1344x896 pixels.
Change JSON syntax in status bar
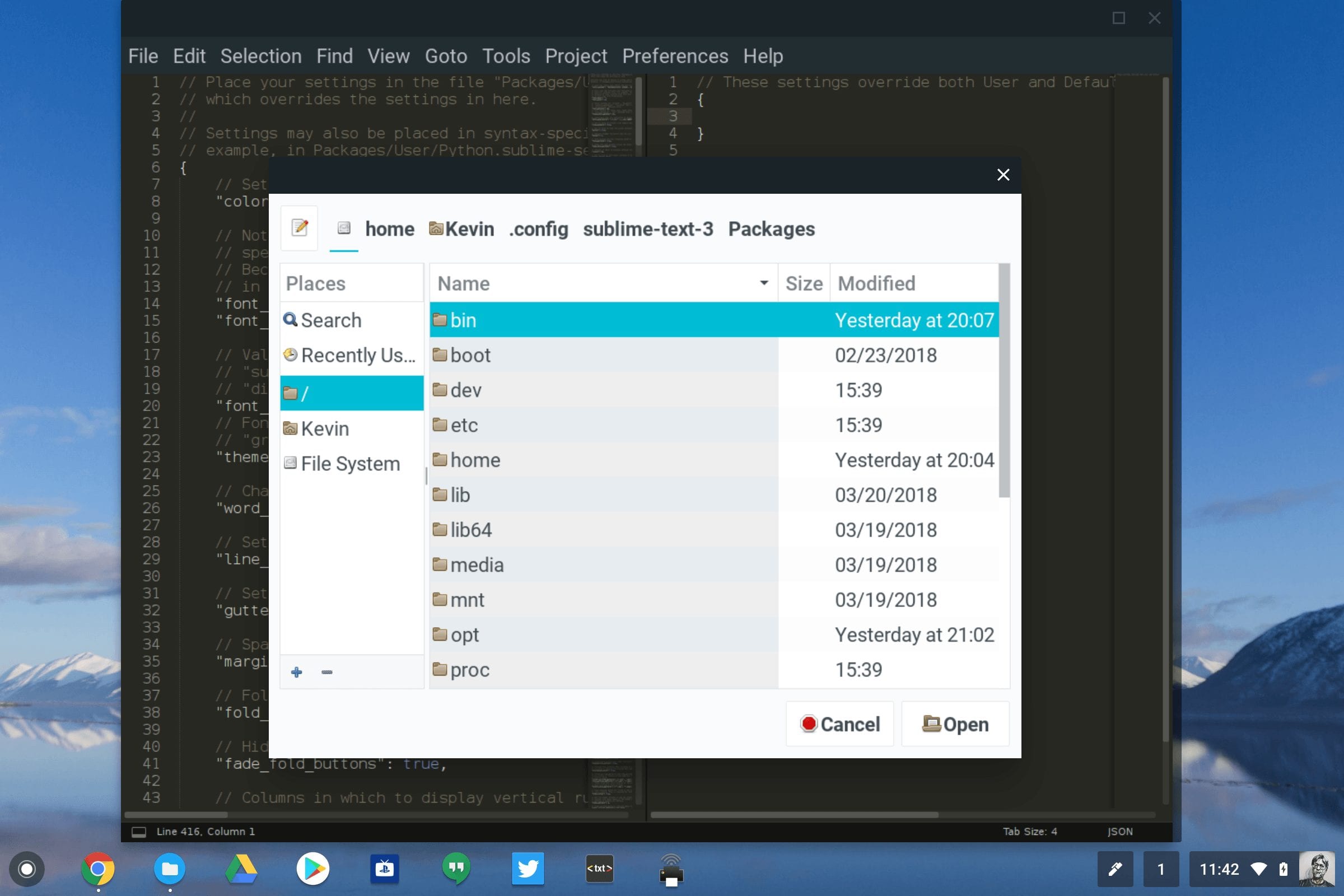[x=1120, y=832]
